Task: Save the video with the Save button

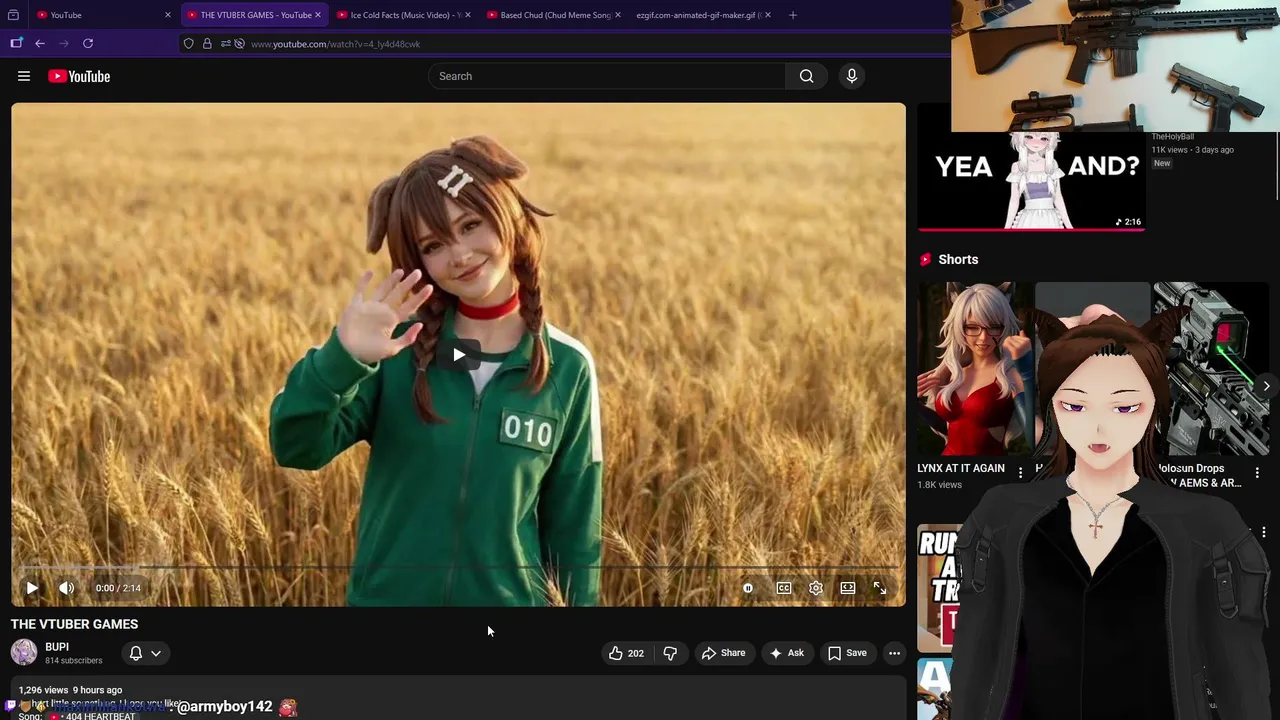Action: click(847, 653)
